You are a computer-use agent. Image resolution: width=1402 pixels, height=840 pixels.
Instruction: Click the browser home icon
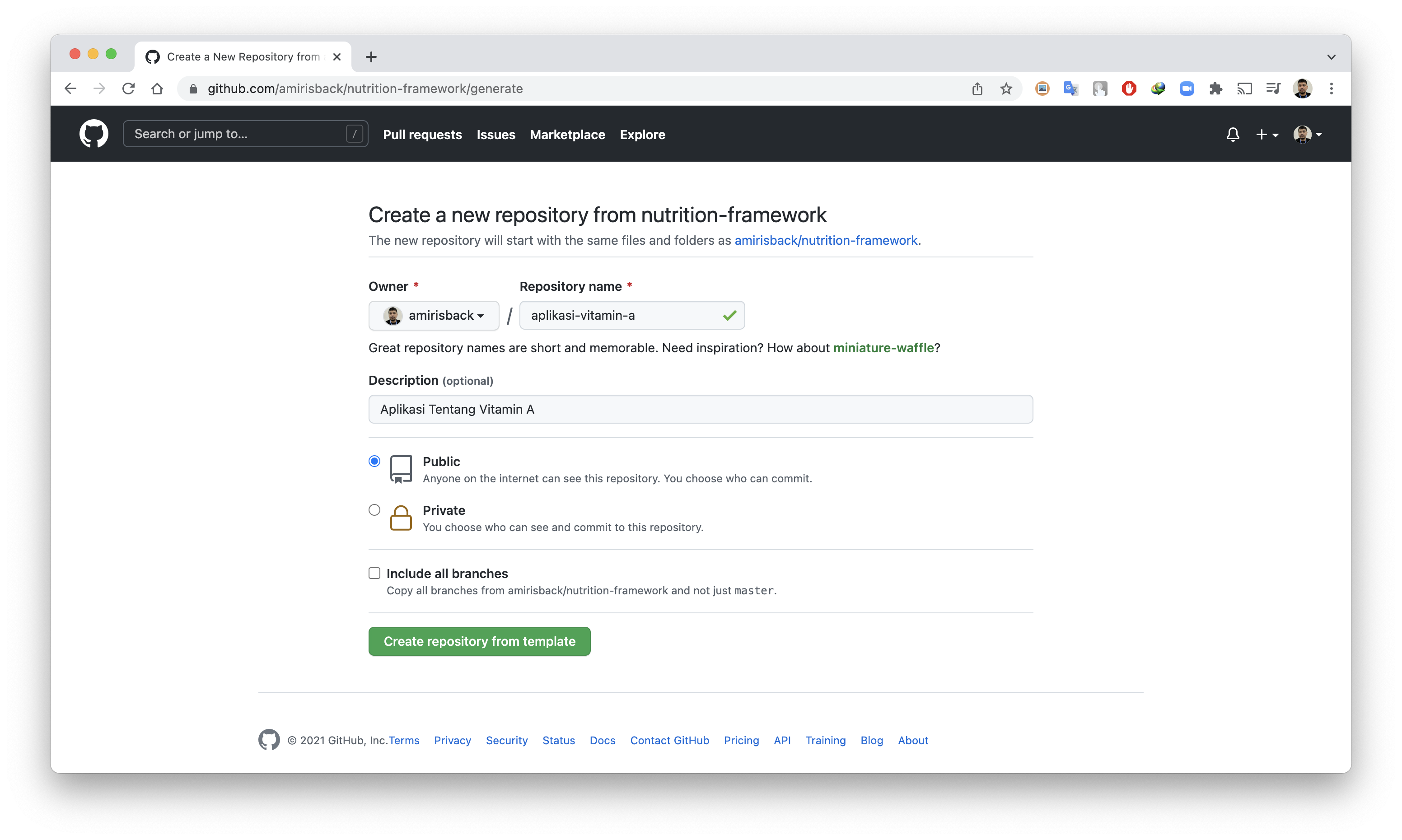click(157, 89)
